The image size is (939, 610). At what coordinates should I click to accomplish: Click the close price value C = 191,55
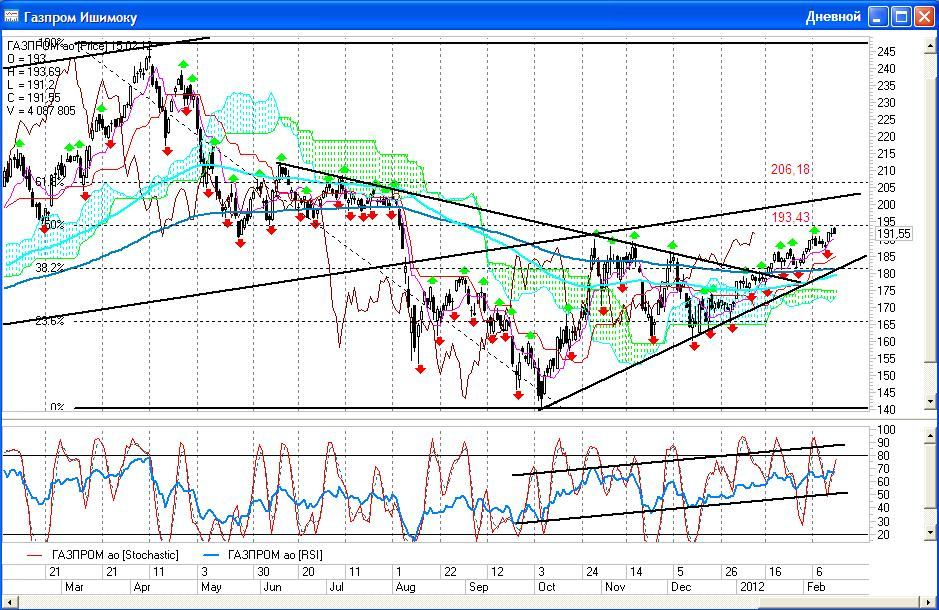[34, 98]
